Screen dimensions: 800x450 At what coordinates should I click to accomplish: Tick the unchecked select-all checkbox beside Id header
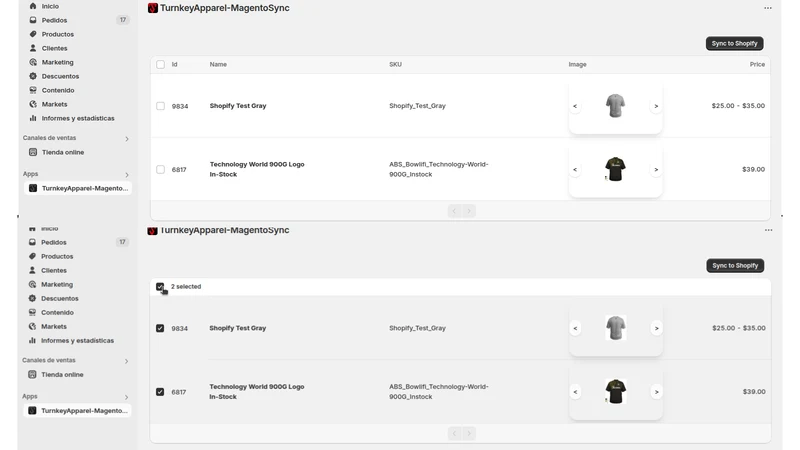click(x=160, y=64)
